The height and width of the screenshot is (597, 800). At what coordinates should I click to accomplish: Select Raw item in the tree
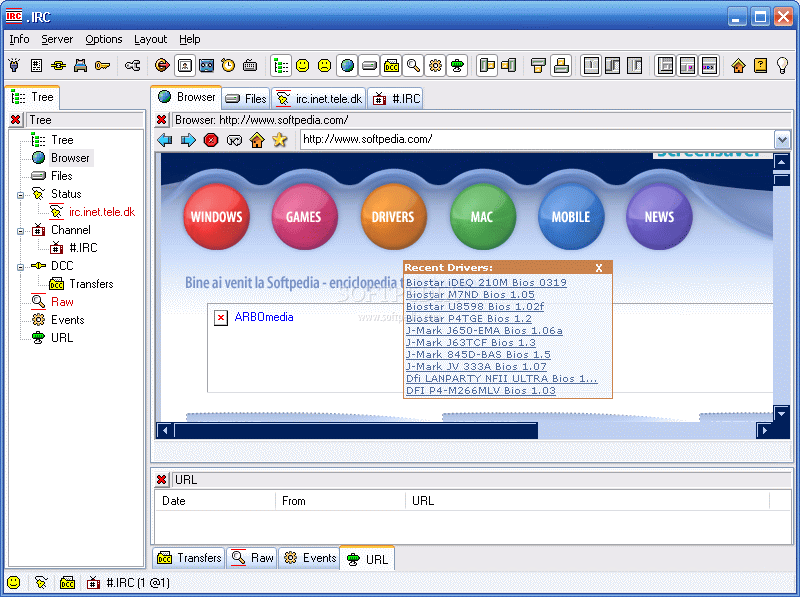[x=62, y=302]
